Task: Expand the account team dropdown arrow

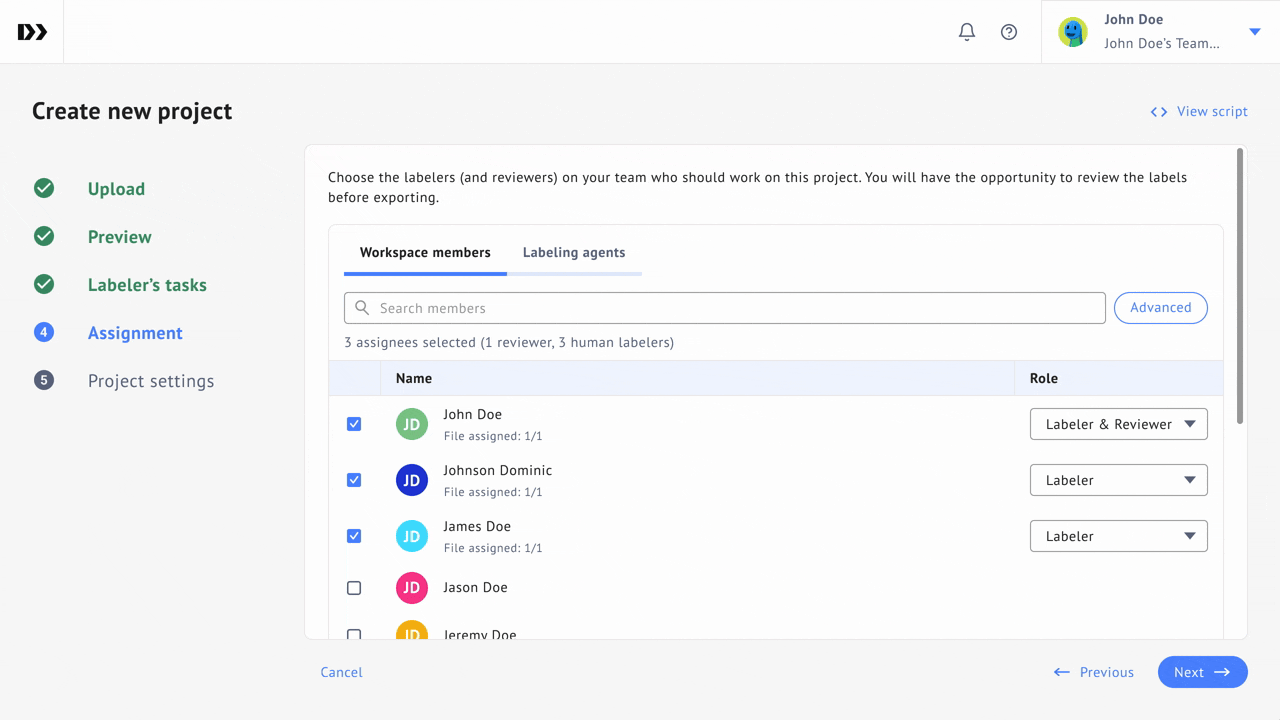Action: point(1255,32)
